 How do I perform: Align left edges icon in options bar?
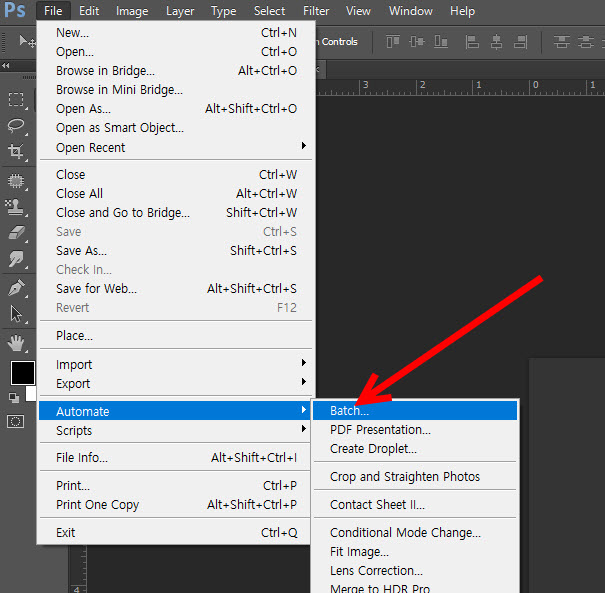pyautogui.click(x=472, y=42)
